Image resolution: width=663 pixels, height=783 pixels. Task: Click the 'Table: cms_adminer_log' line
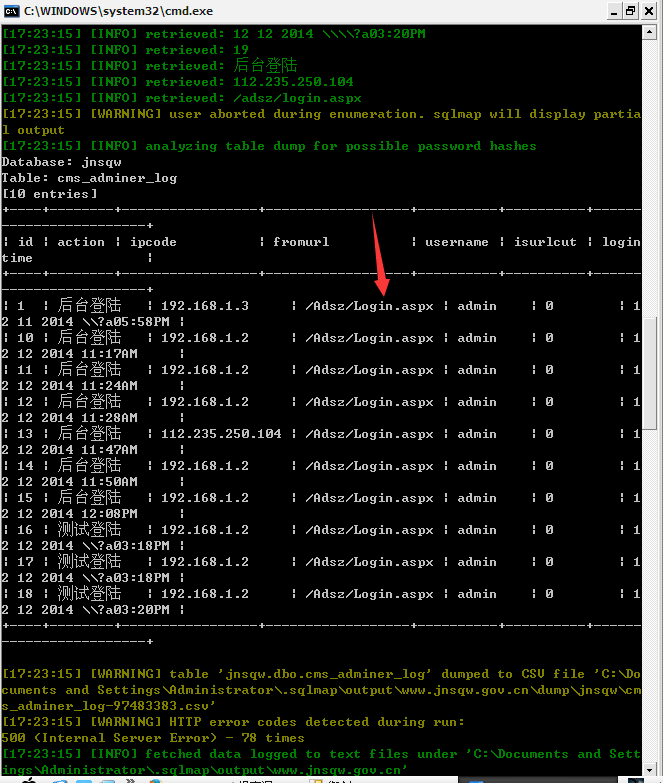coord(89,178)
